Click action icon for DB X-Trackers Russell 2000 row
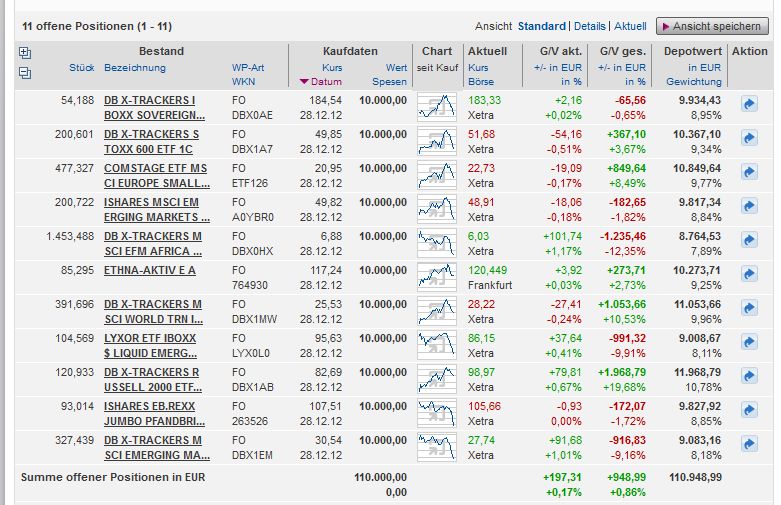This screenshot has width=781, height=505. click(x=749, y=377)
